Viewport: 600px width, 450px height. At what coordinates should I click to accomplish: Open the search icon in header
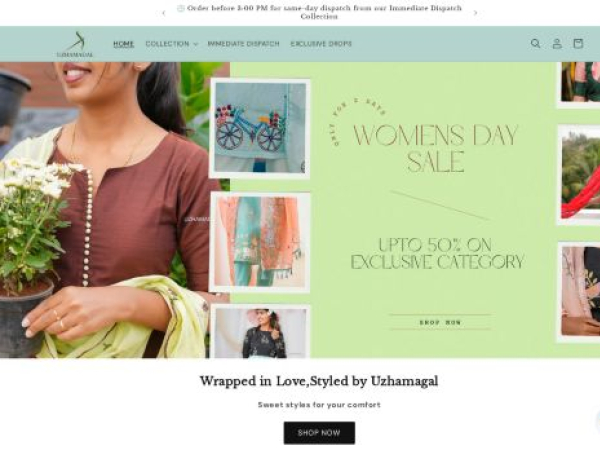click(x=535, y=44)
